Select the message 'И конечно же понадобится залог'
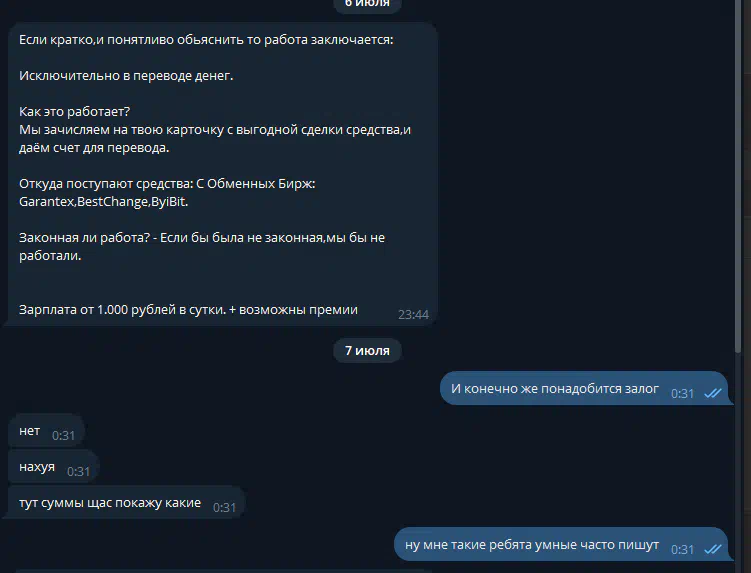 [x=584, y=389]
